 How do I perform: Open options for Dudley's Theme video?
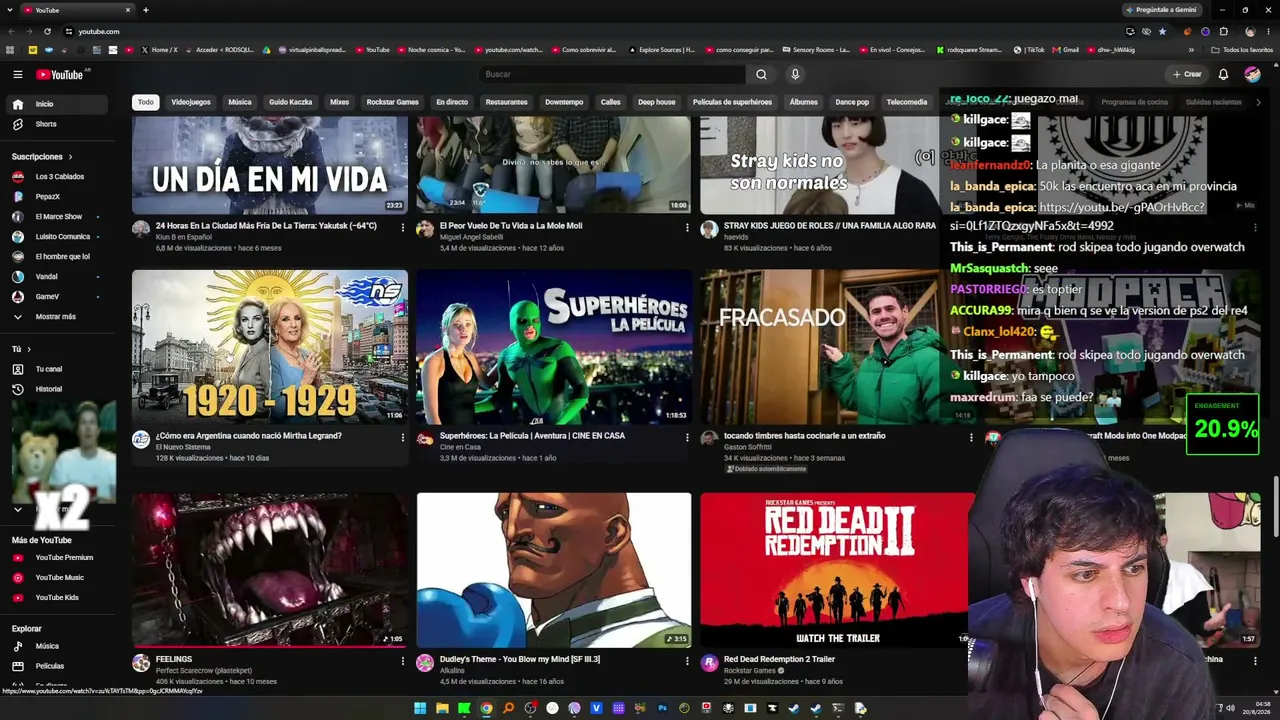(x=687, y=661)
